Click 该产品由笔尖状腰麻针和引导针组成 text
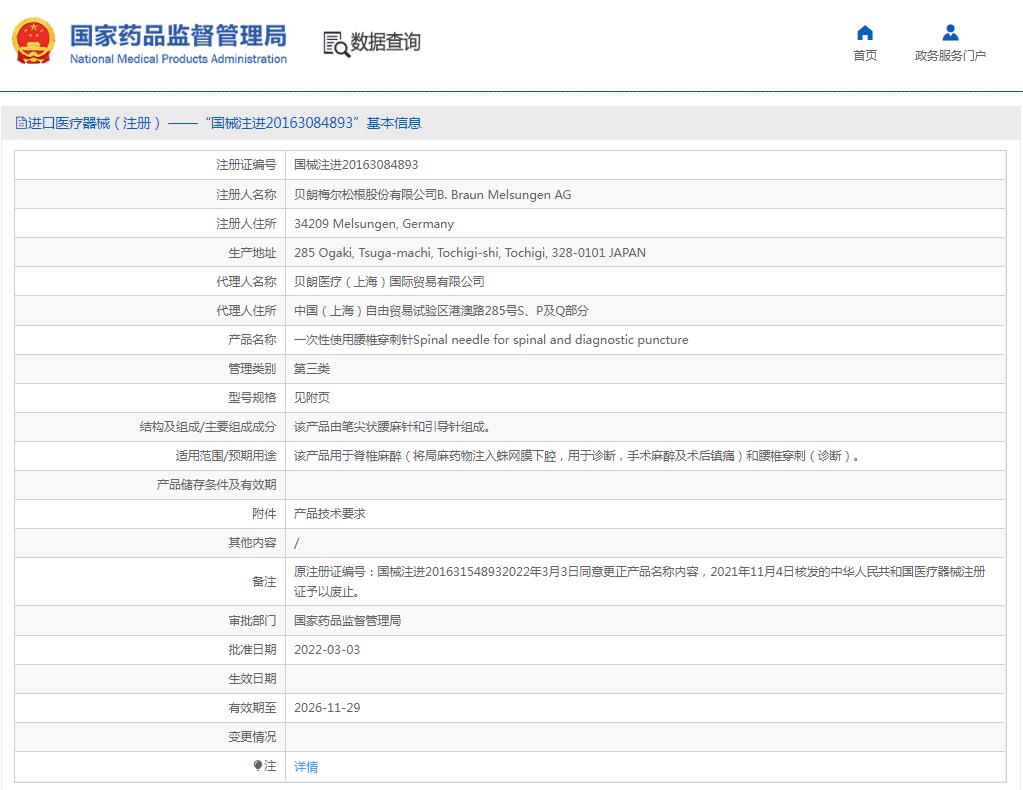 [x=391, y=427]
